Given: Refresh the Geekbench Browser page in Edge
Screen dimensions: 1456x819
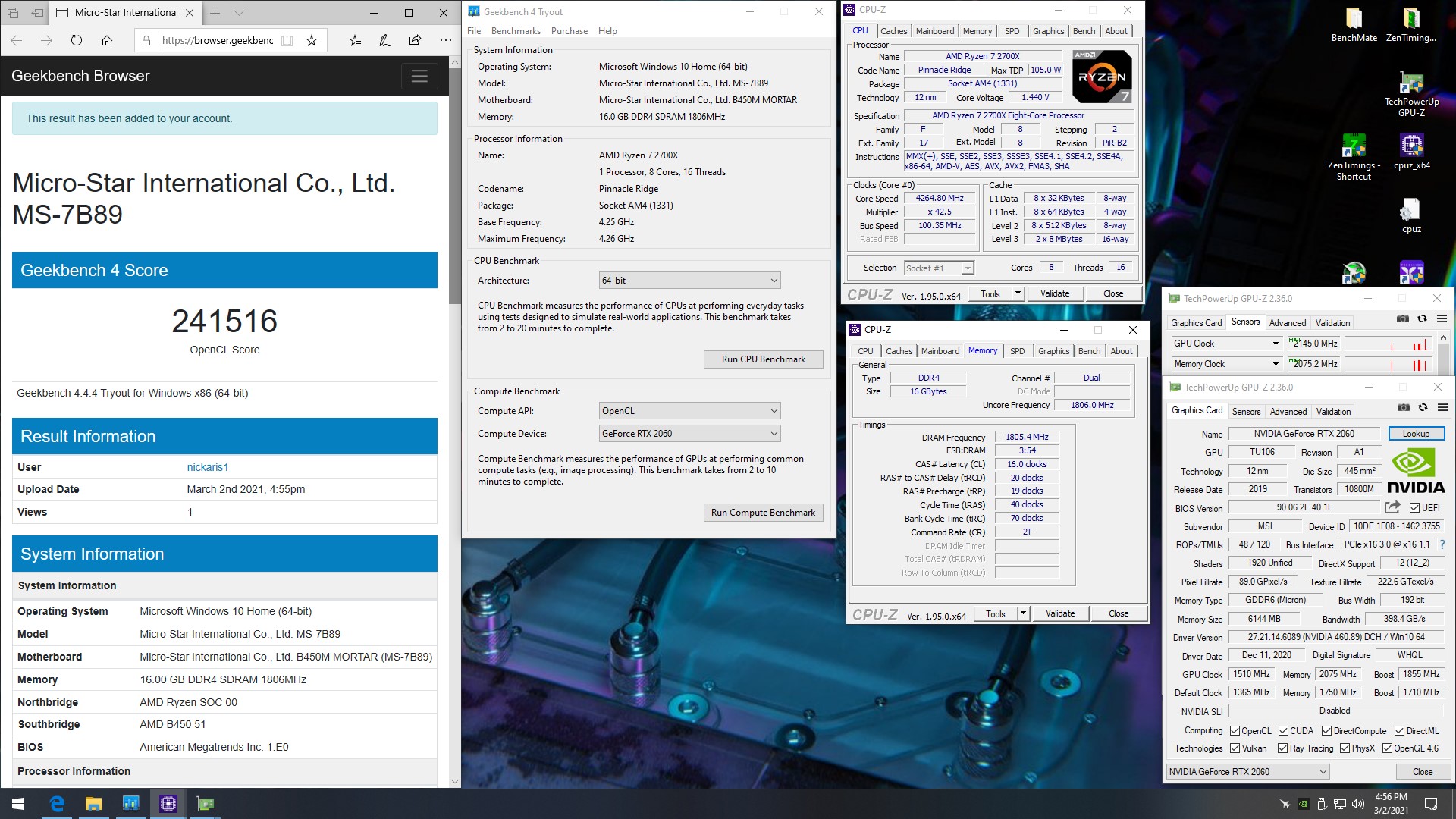Looking at the screenshot, I should pyautogui.click(x=77, y=40).
